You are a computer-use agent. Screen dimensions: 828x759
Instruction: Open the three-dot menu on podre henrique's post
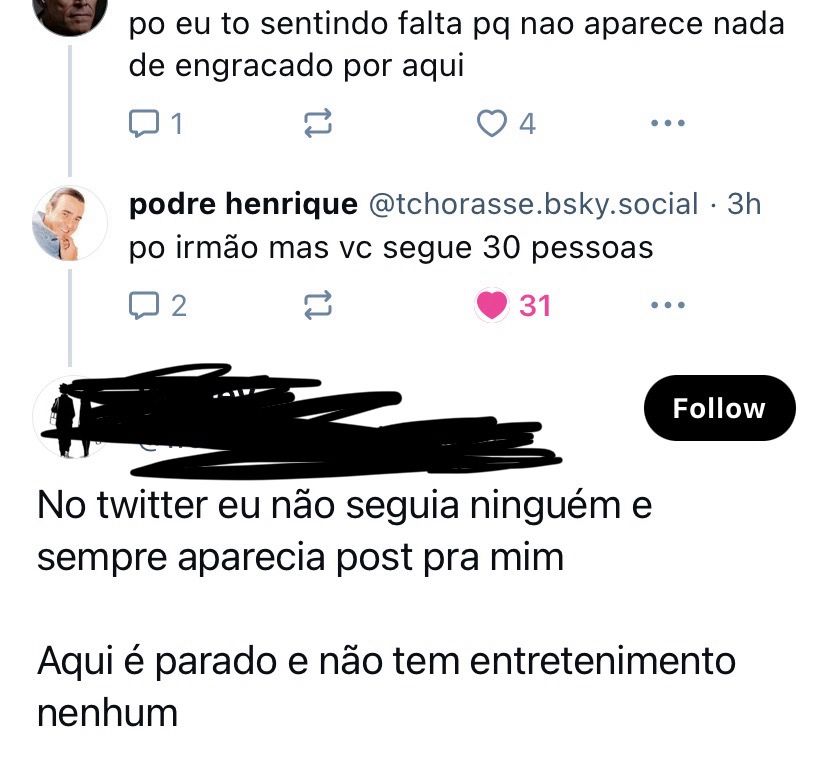(667, 305)
